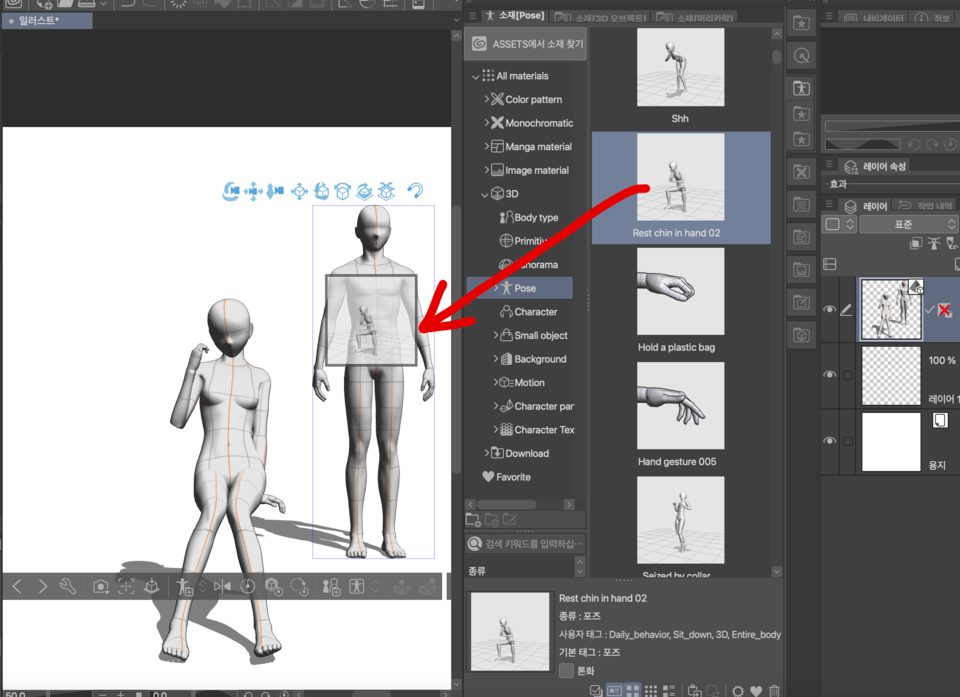Expand the Color pattern folder
Viewport: 960px width, 697px height.
[487, 99]
